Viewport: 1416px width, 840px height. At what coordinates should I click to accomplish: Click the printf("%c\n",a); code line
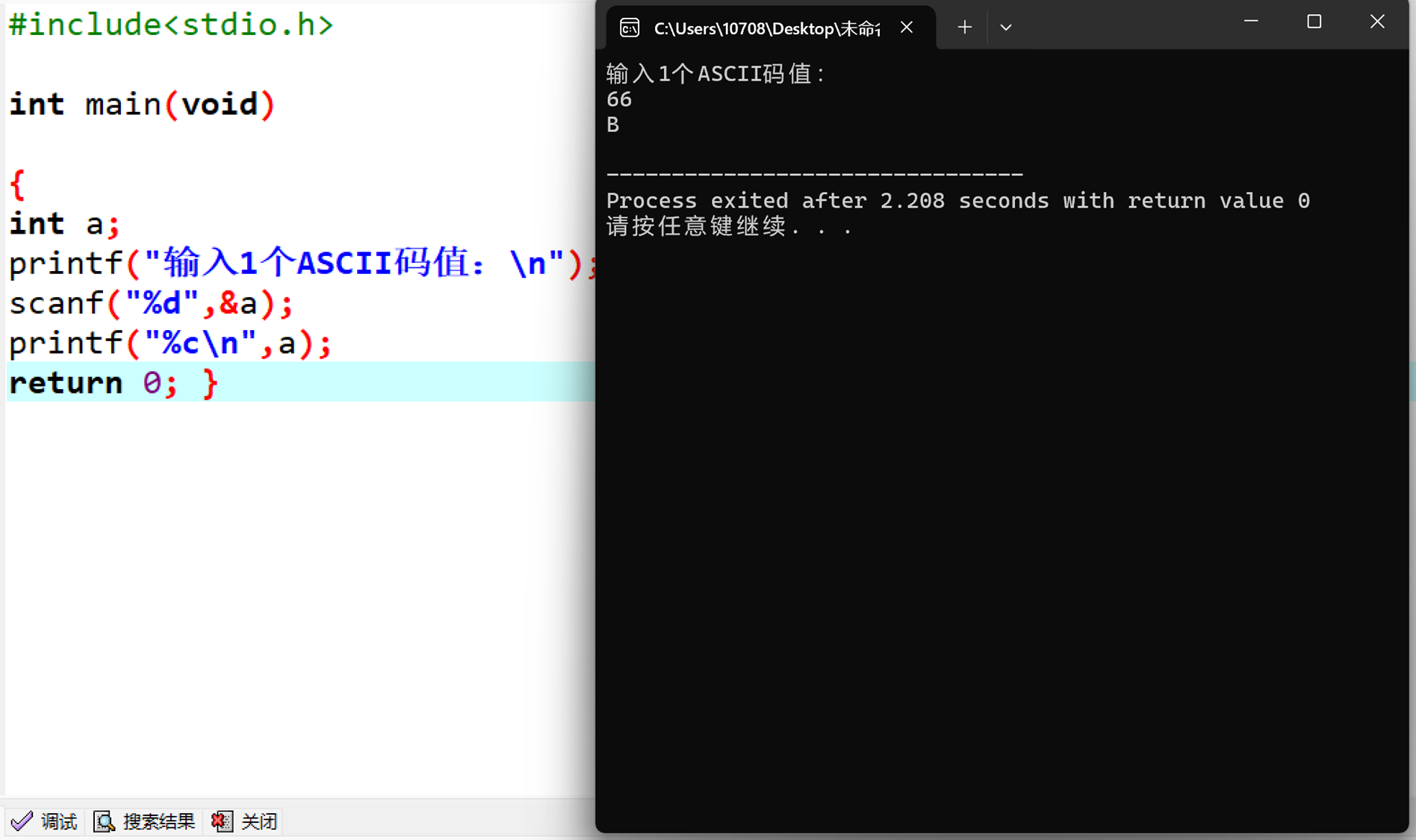click(170, 343)
